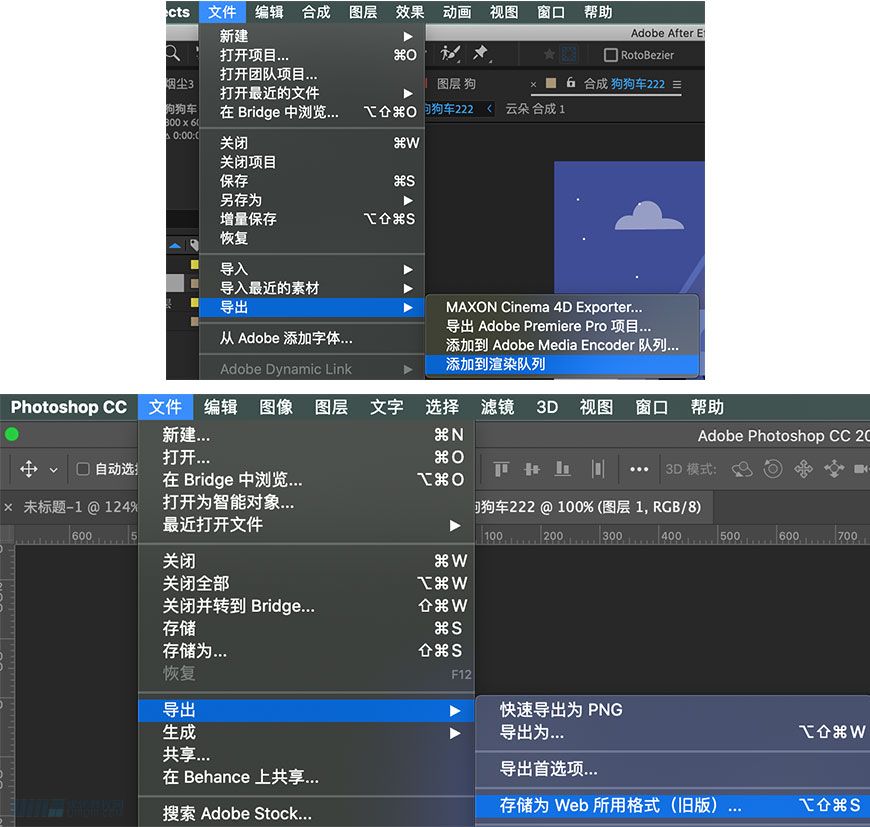Screen dimensions: 870x827
Task: Select the Roto Brush tool in After Effects
Action: coord(450,53)
